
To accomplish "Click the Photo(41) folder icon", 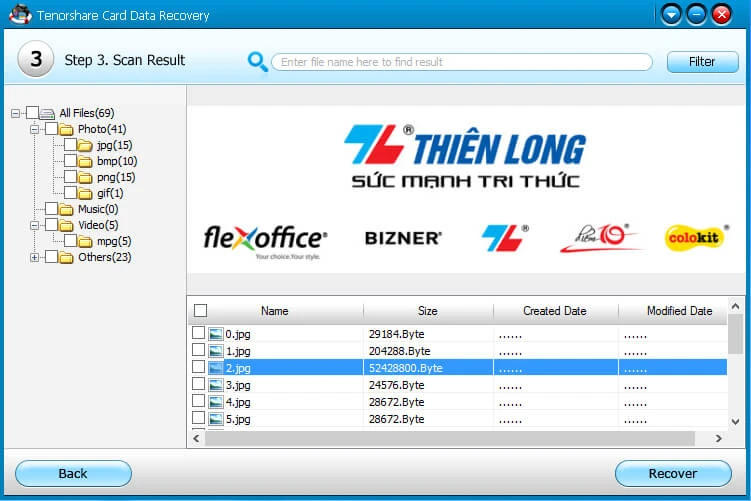I will click(x=66, y=129).
